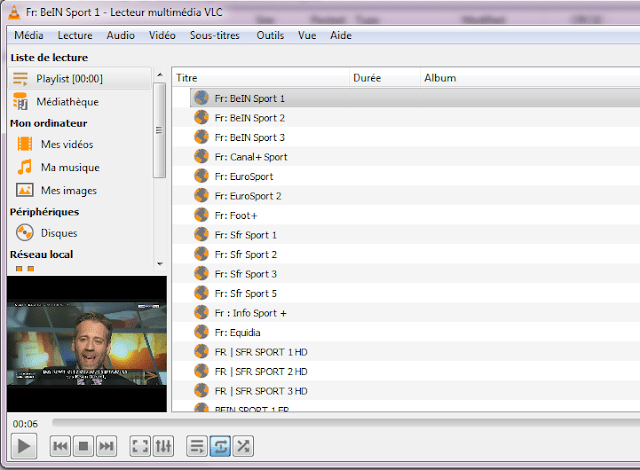Select Playlist in the sidebar
This screenshot has height=470, width=640.
80,78
